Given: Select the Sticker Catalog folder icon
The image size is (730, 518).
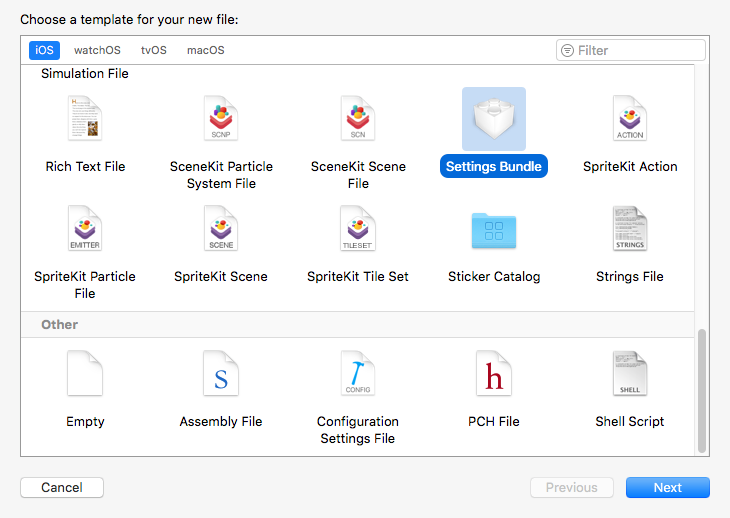Looking at the screenshot, I should point(494,231).
